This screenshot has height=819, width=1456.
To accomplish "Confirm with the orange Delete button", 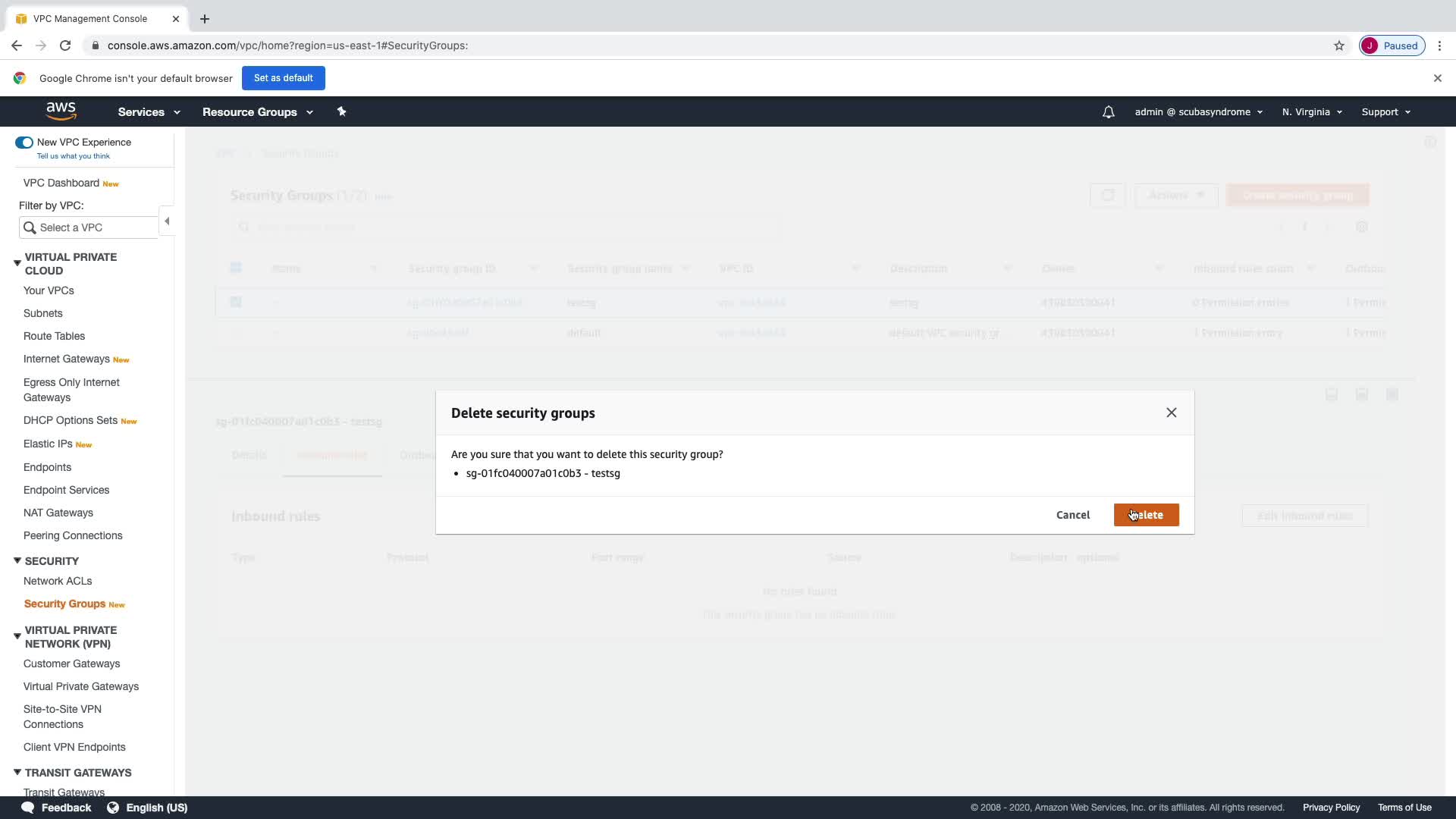I will 1146,515.
